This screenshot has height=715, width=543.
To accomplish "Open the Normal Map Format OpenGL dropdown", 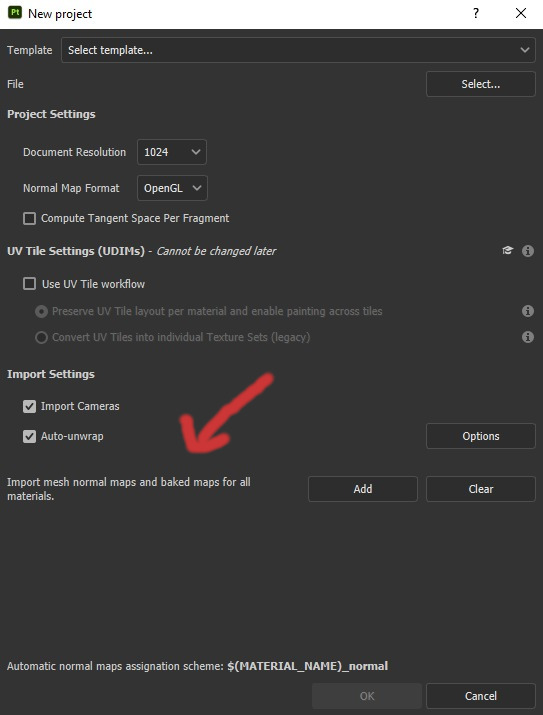I will [172, 188].
